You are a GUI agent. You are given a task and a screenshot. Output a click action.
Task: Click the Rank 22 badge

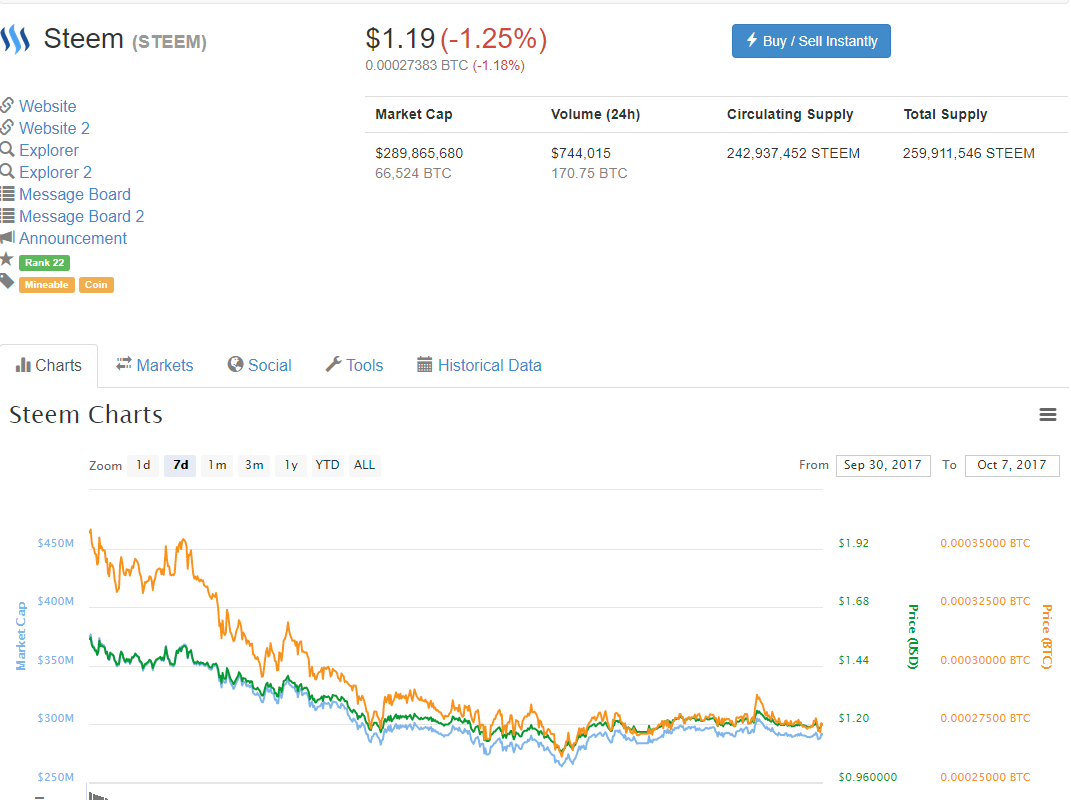[44, 262]
